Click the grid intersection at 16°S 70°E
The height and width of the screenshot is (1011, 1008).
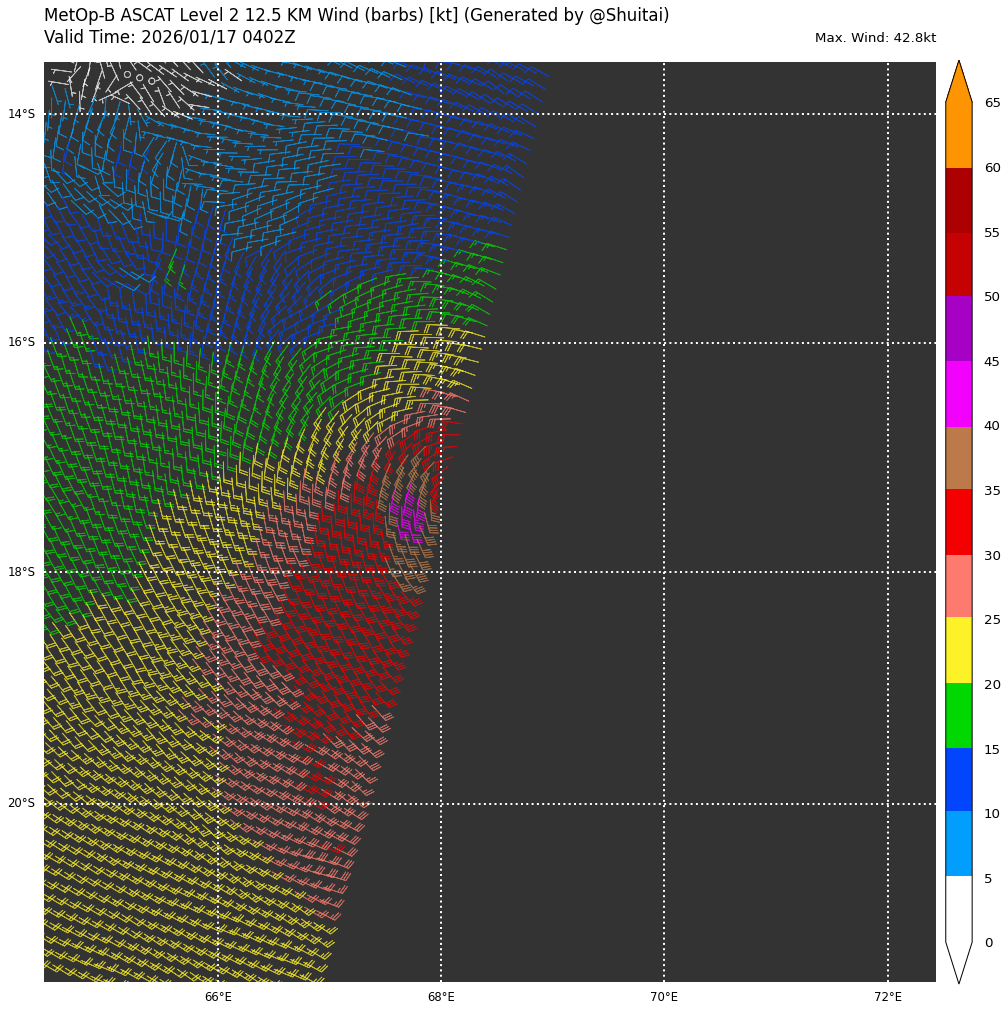664,343
